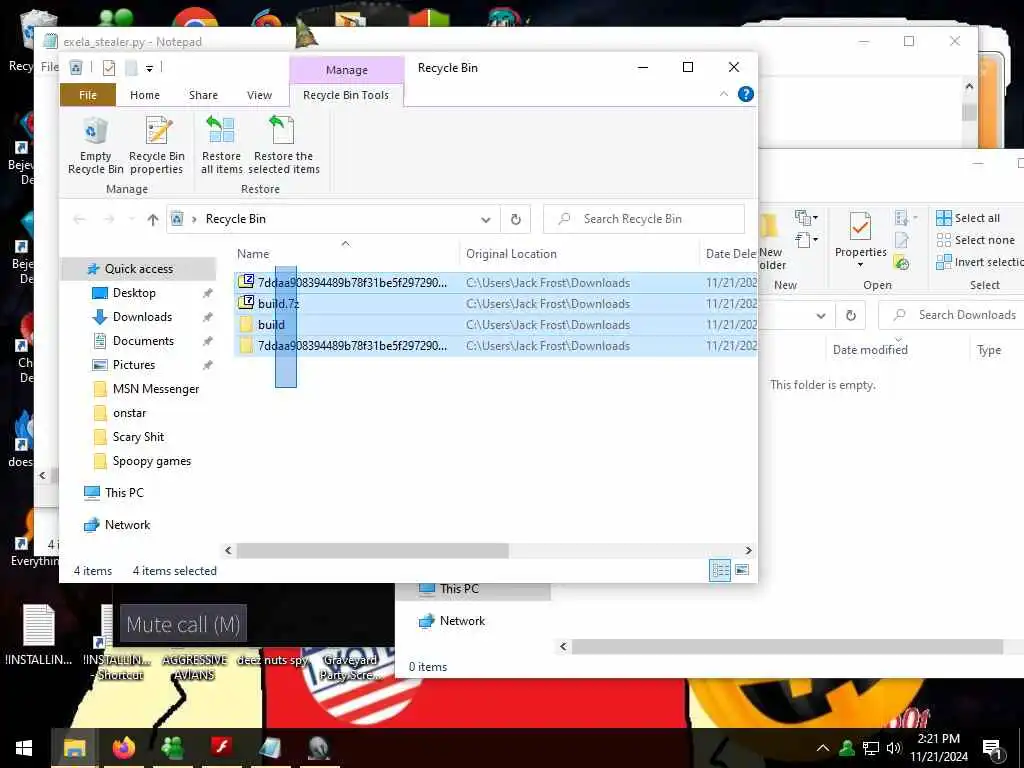The width and height of the screenshot is (1024, 768).
Task: Click the Search Recycle Bin field
Action: pos(644,219)
